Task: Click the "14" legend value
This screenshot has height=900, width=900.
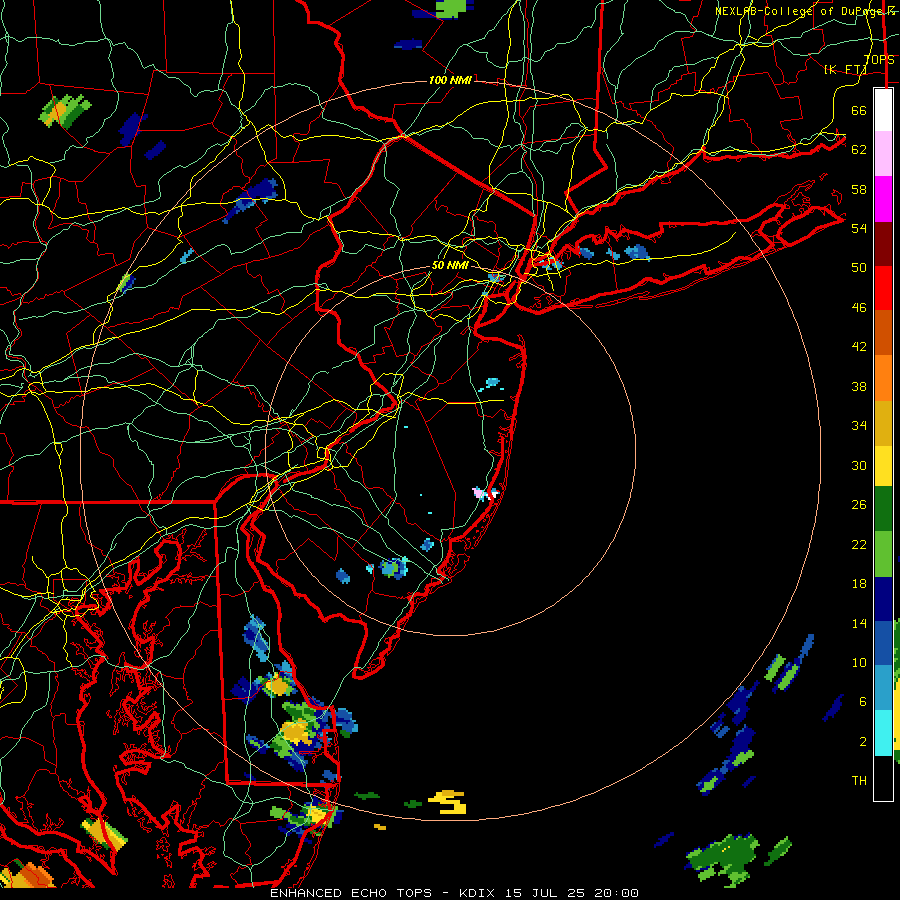Action: [x=859, y=623]
